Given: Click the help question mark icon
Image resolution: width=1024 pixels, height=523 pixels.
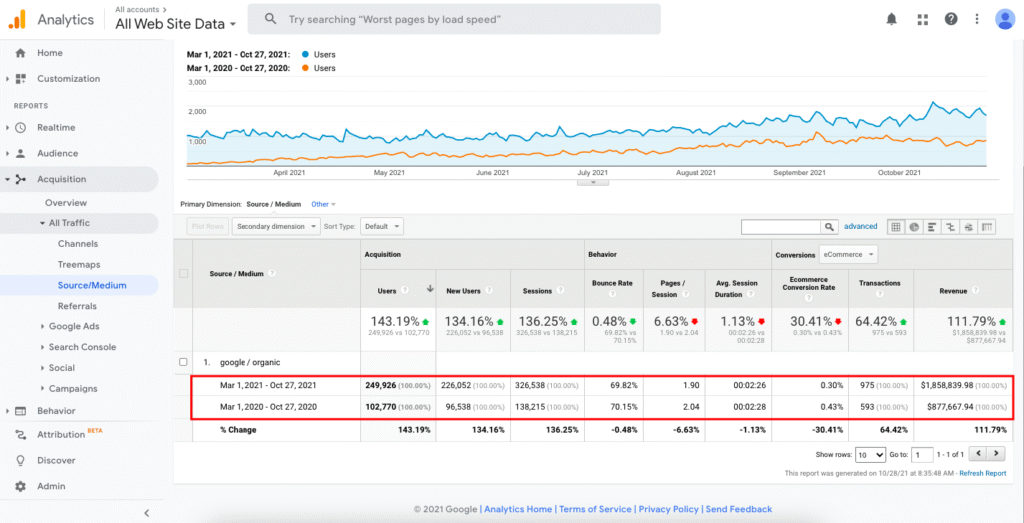Looking at the screenshot, I should pyautogui.click(x=951, y=19).
